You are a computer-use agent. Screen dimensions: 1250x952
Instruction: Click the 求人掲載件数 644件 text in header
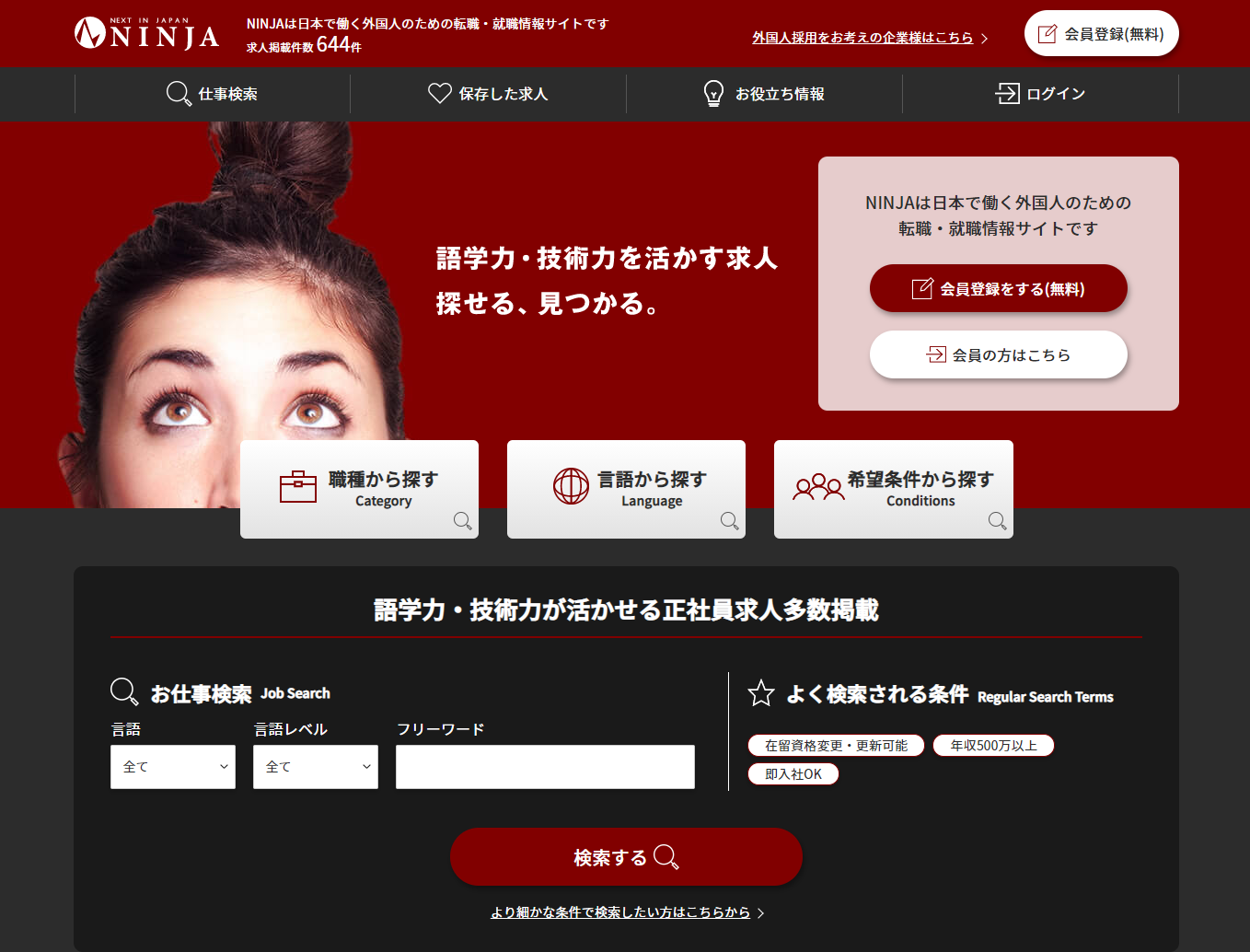coord(304,45)
